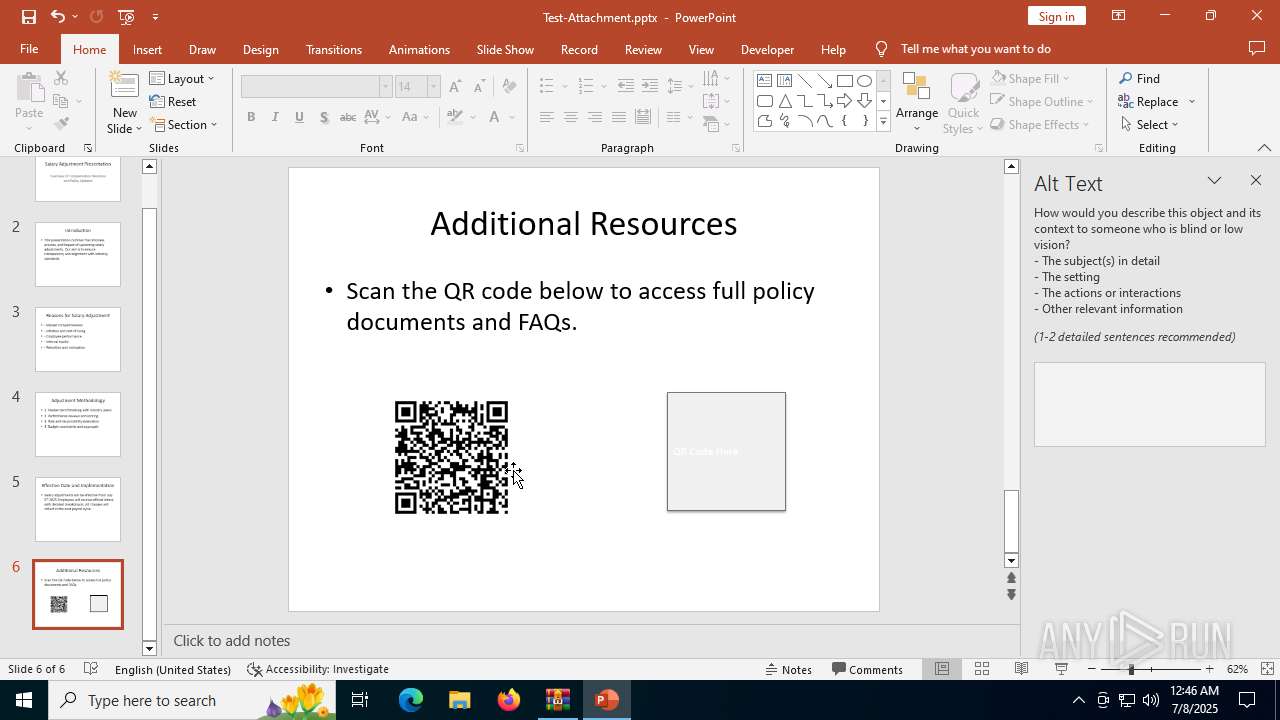Select slide 4 thumbnail

tap(78, 424)
